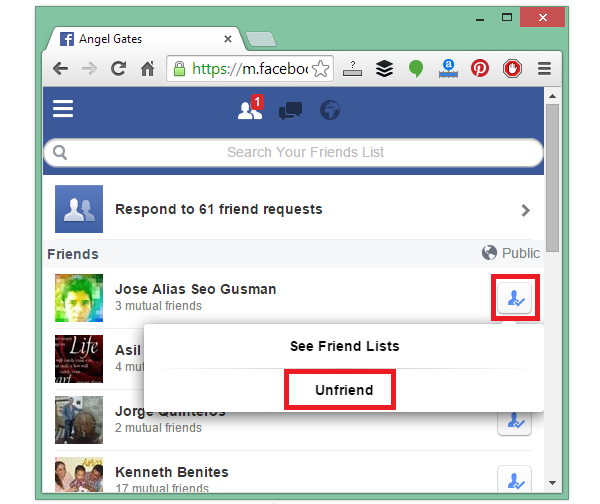Click the green speech bubble extension icon
Image resolution: width=600 pixels, height=504 pixels.
tap(416, 69)
